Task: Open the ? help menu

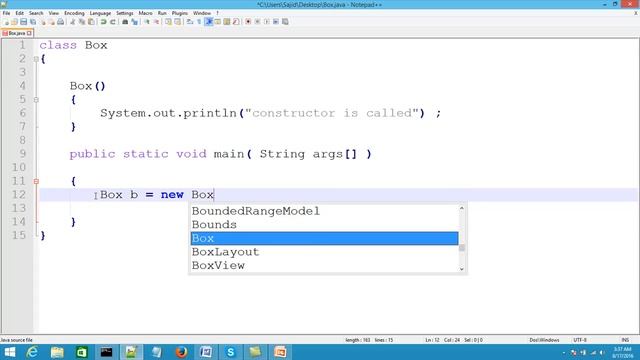Action: click(217, 13)
